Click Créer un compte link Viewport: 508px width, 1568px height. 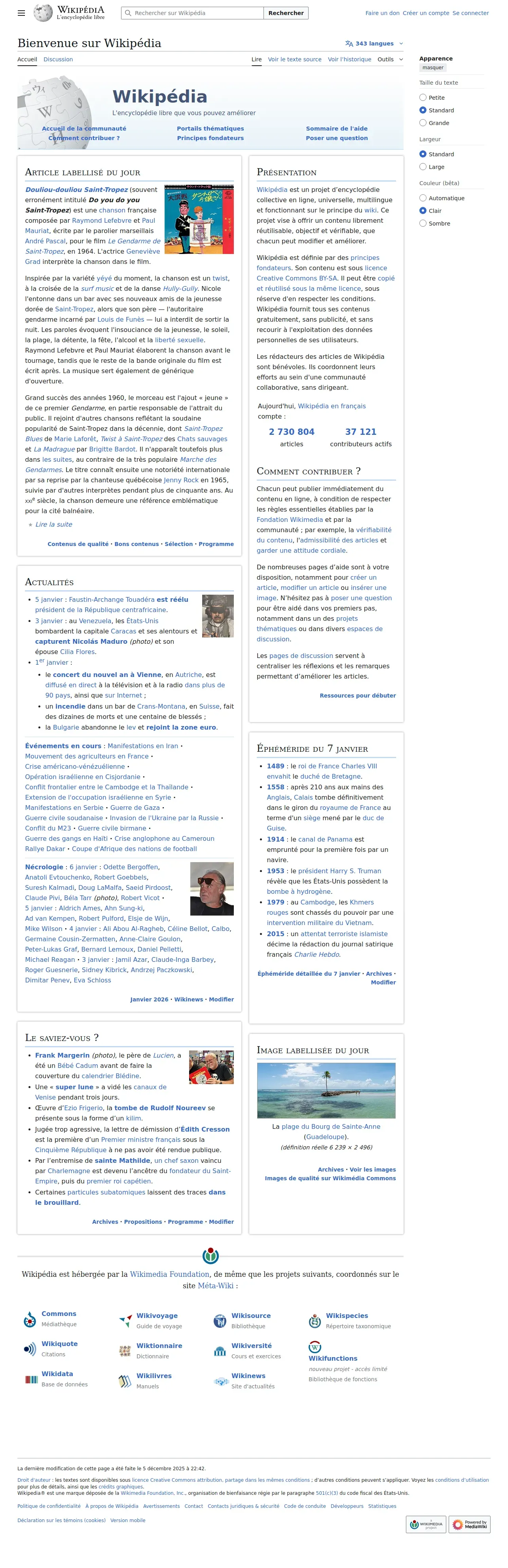(x=426, y=13)
